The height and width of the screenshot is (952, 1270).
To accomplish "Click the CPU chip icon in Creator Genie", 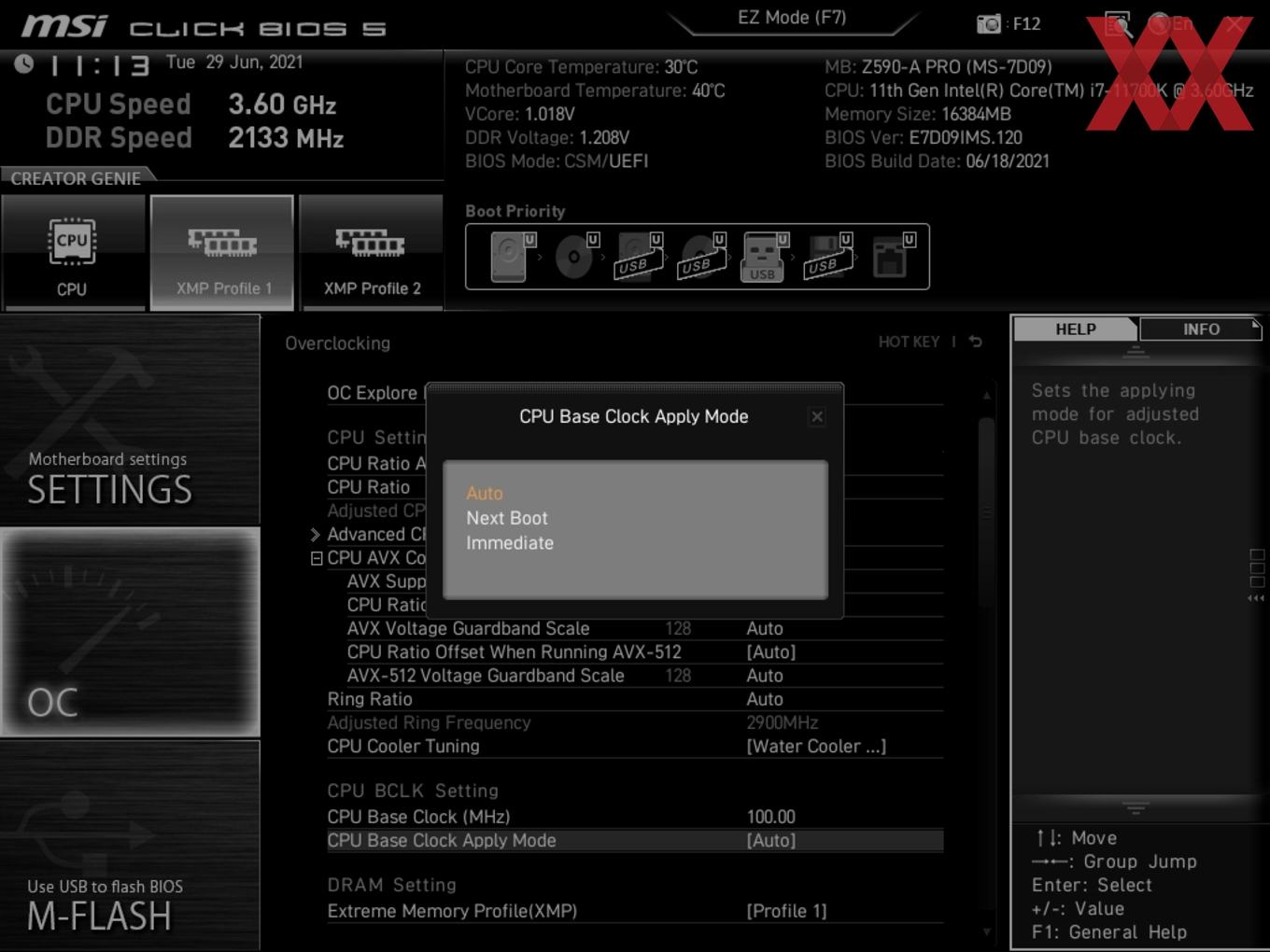I will click(72, 242).
